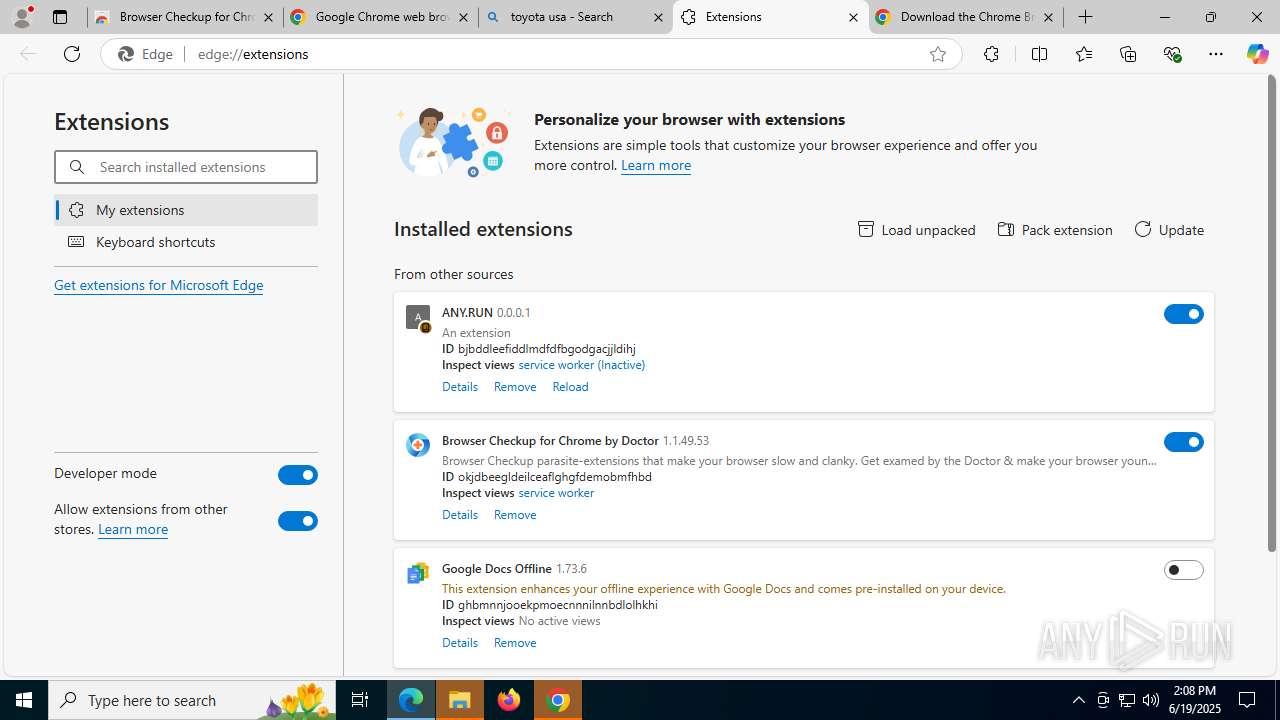The height and width of the screenshot is (720, 1280).
Task: Switch to Browser Checkup for Chrome tab
Action: coord(185,17)
